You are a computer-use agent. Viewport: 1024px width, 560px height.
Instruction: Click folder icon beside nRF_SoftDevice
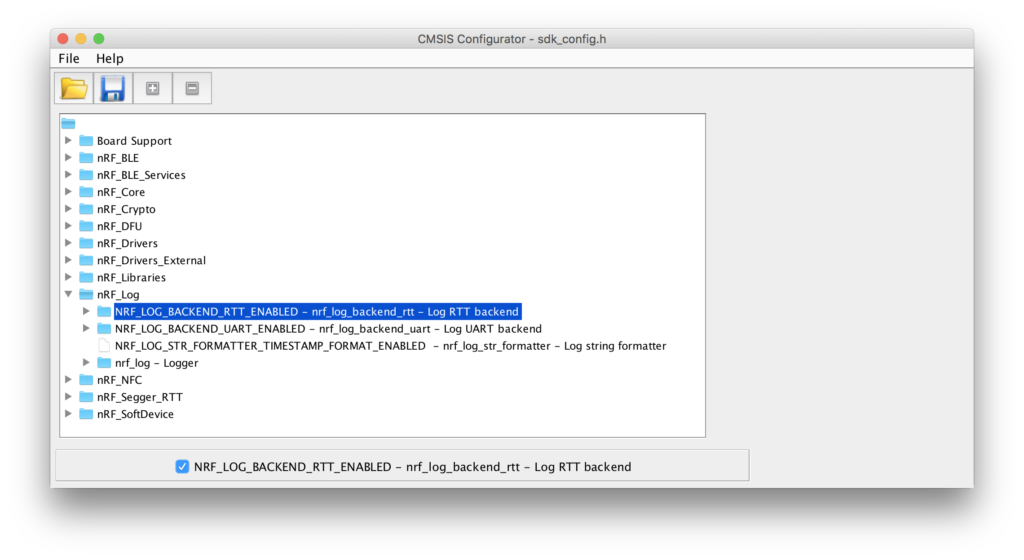coord(86,414)
